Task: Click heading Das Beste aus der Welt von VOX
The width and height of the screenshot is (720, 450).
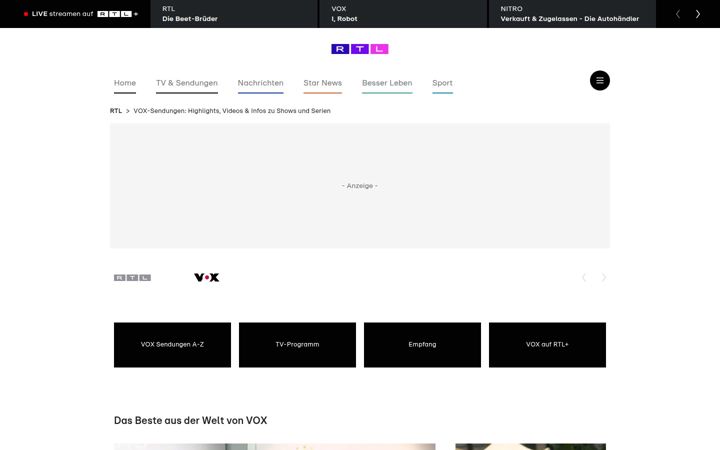Action: [x=191, y=420]
